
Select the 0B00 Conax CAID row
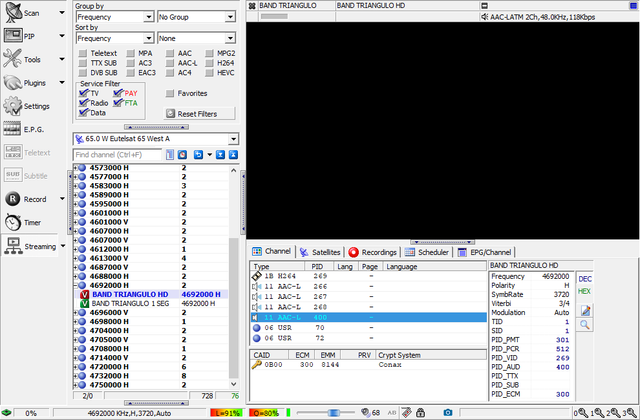[x=368, y=365]
